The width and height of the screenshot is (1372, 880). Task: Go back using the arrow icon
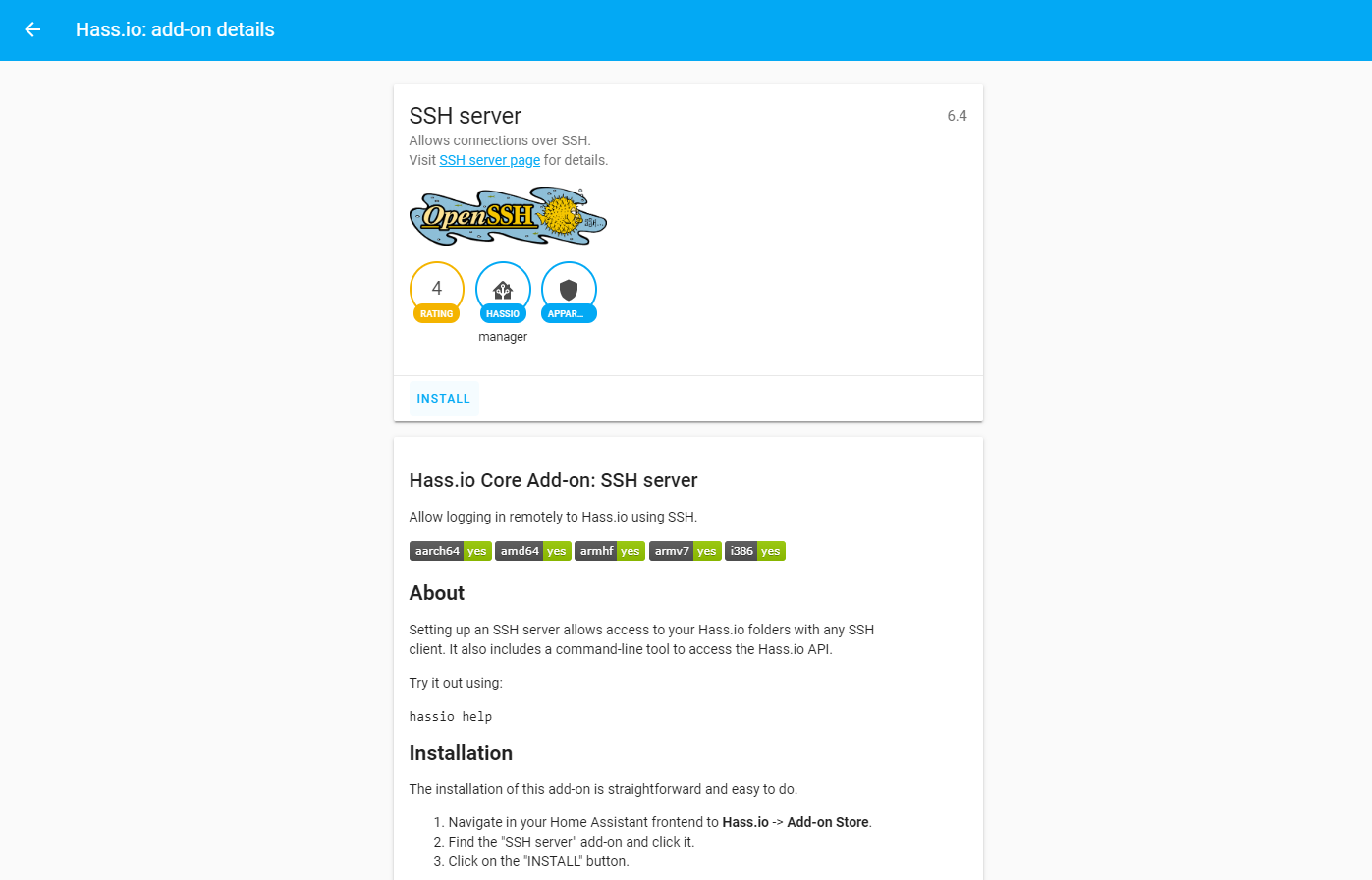(32, 29)
